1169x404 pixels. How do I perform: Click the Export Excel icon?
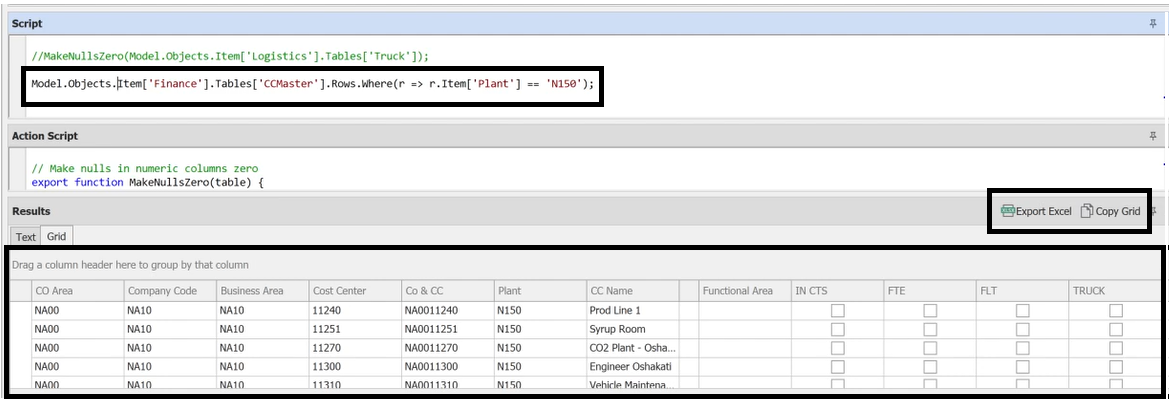tap(1008, 211)
